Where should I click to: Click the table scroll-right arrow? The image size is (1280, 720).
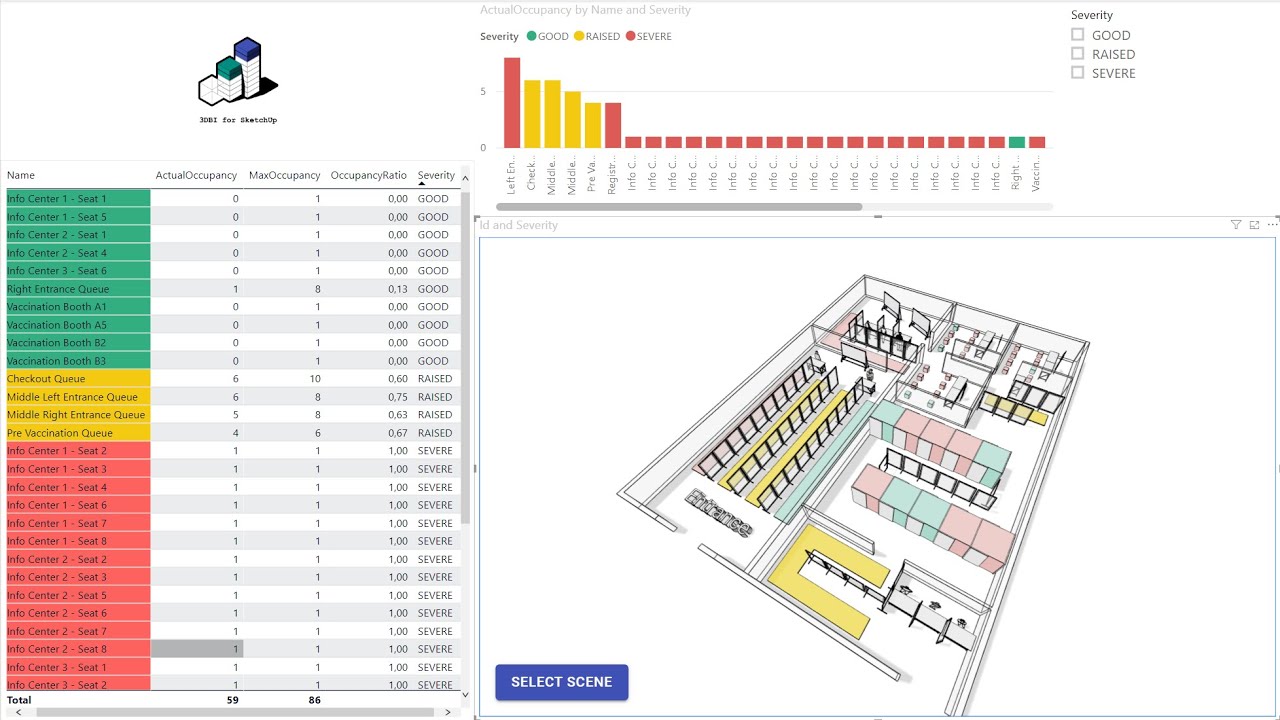coord(450,712)
